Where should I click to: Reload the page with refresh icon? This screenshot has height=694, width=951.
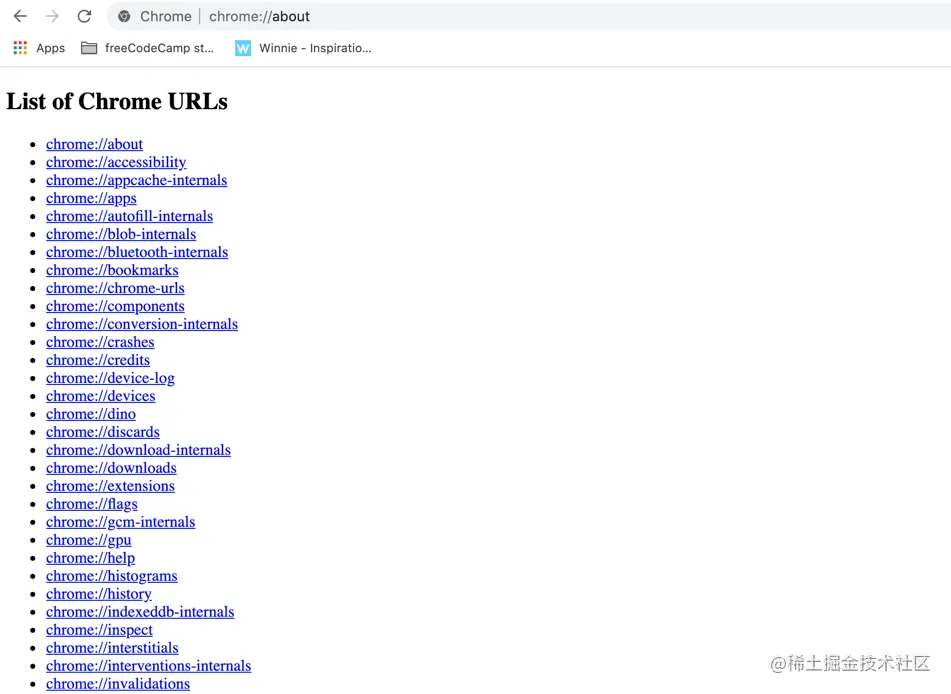tap(84, 16)
